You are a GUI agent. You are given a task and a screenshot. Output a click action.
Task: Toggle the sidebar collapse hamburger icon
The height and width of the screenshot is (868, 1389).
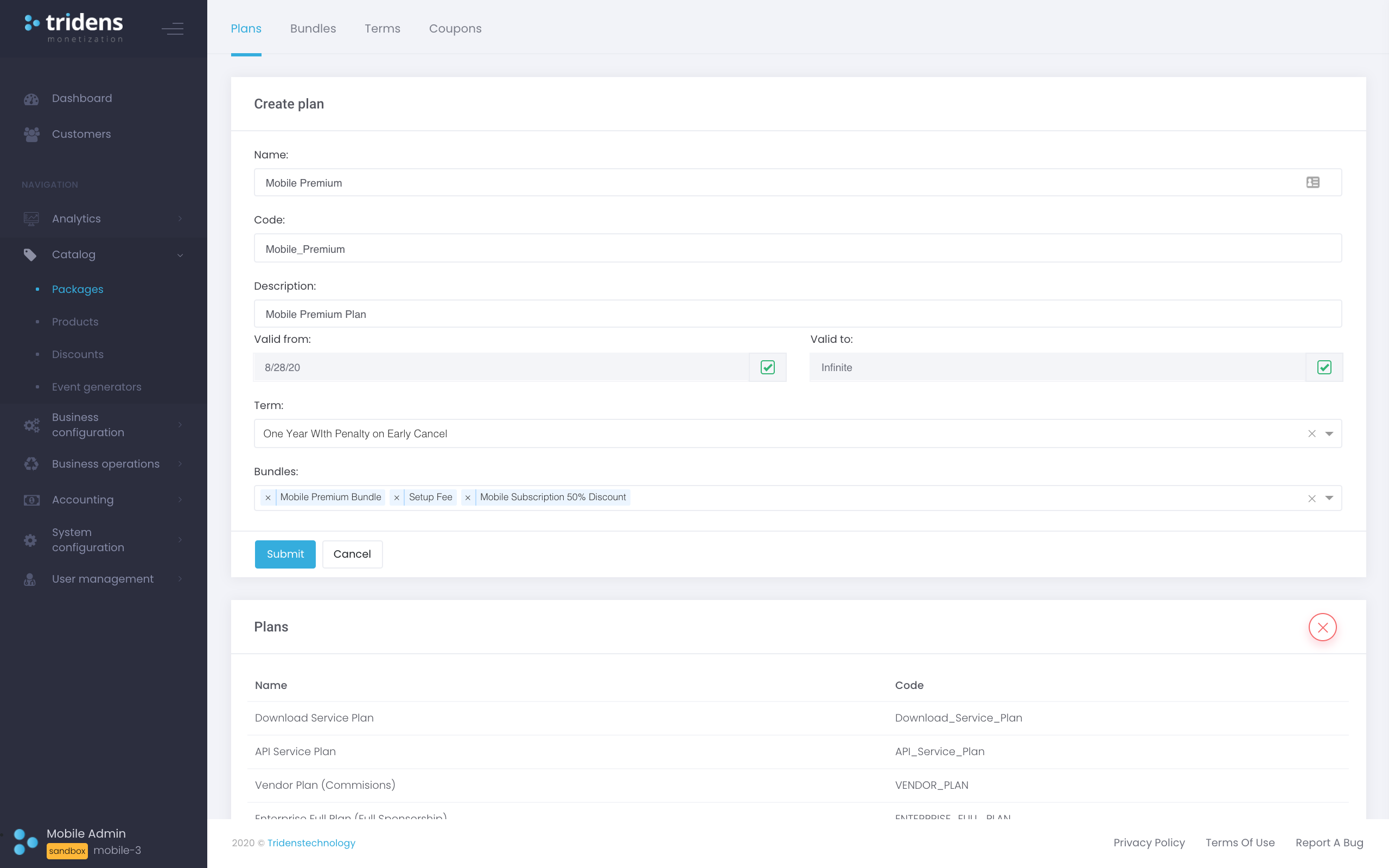(x=172, y=28)
